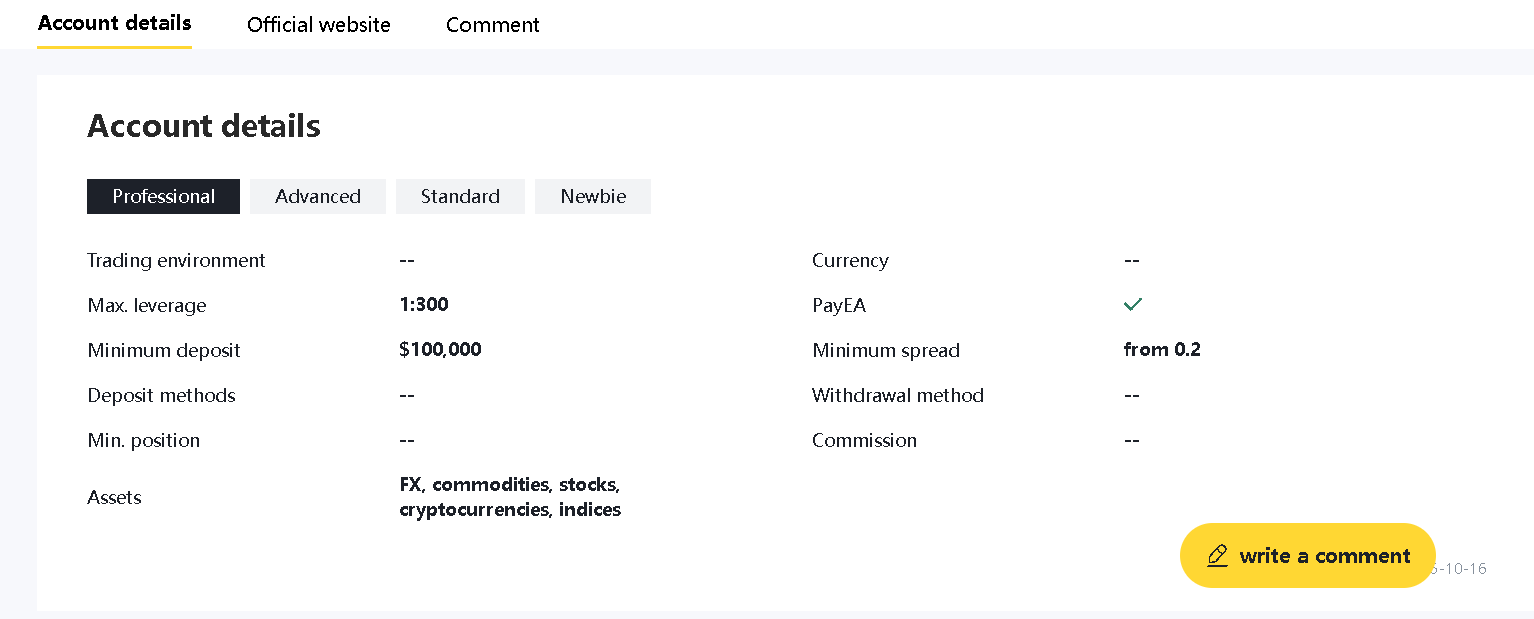The height and width of the screenshot is (619, 1534).
Task: Click the Deposit methods label
Action: (x=161, y=395)
